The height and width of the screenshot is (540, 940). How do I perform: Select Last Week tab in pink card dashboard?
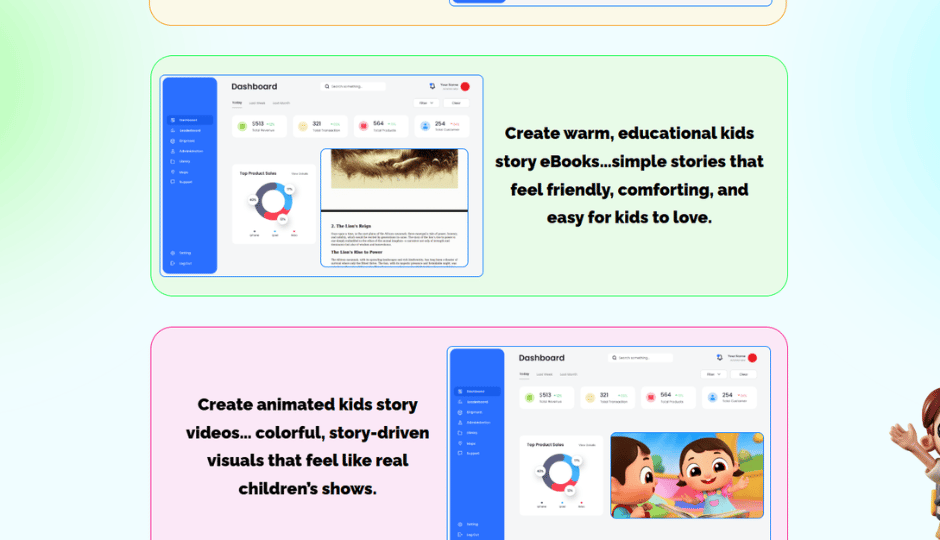[x=544, y=375]
